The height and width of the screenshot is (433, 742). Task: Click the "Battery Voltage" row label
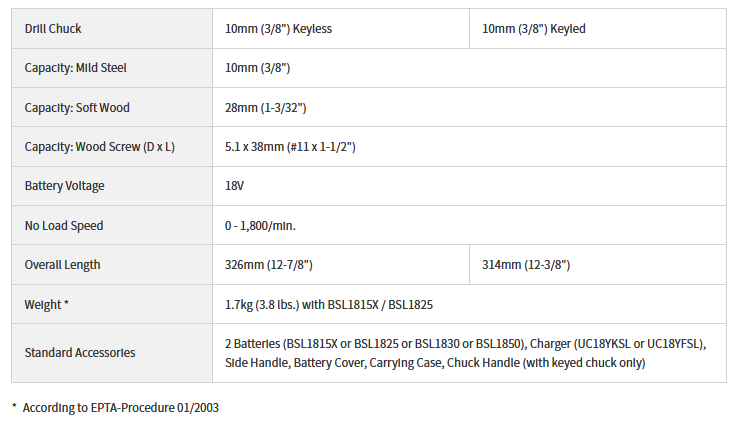click(64, 186)
